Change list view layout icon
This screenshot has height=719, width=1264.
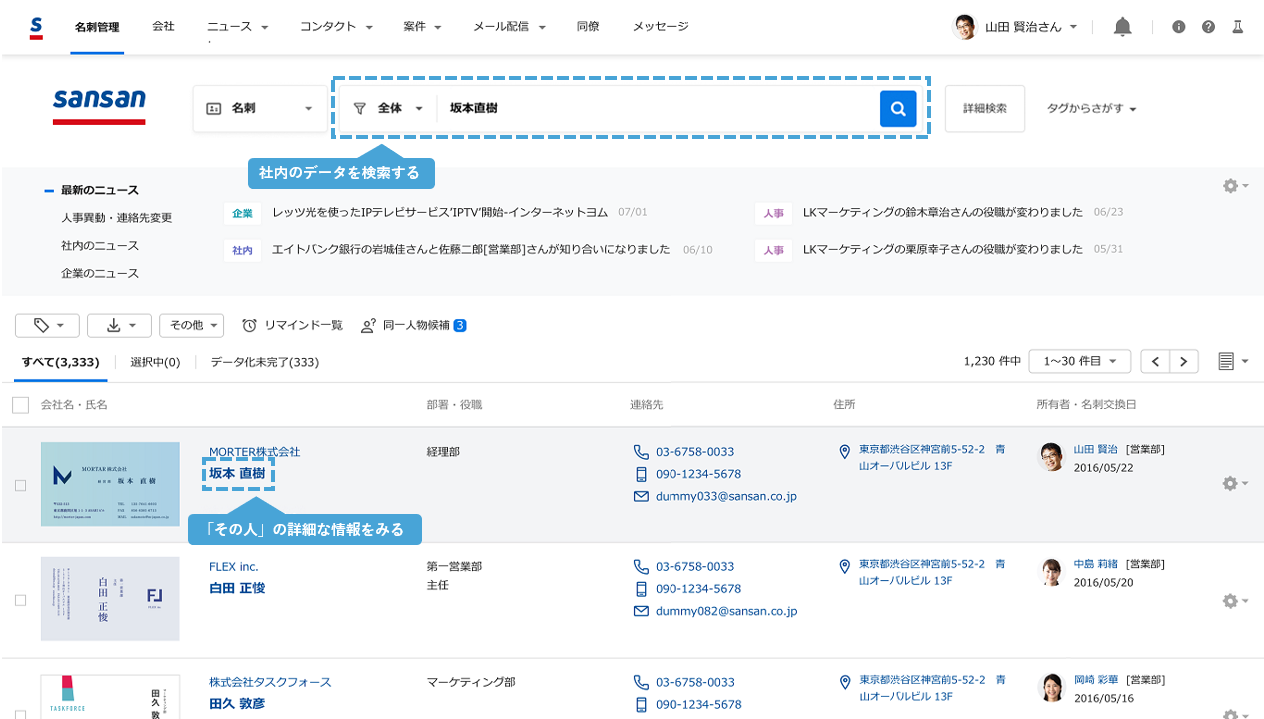tap(1234, 361)
